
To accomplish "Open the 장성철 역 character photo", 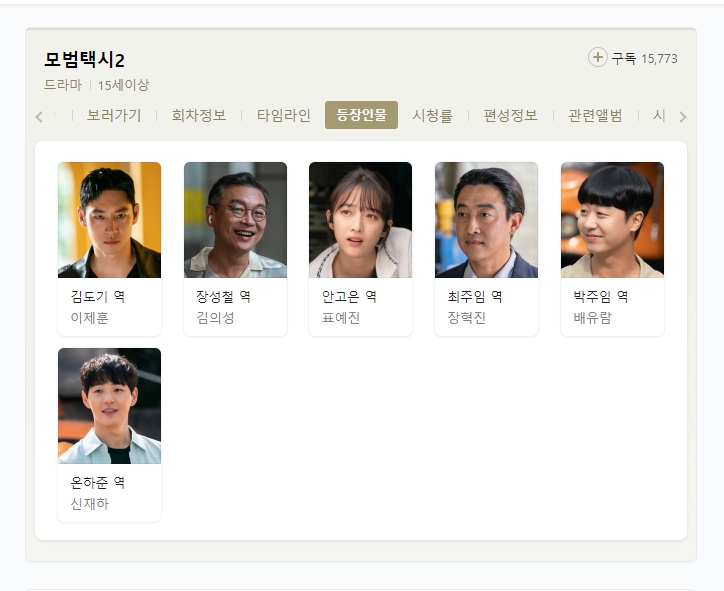I will pos(235,220).
